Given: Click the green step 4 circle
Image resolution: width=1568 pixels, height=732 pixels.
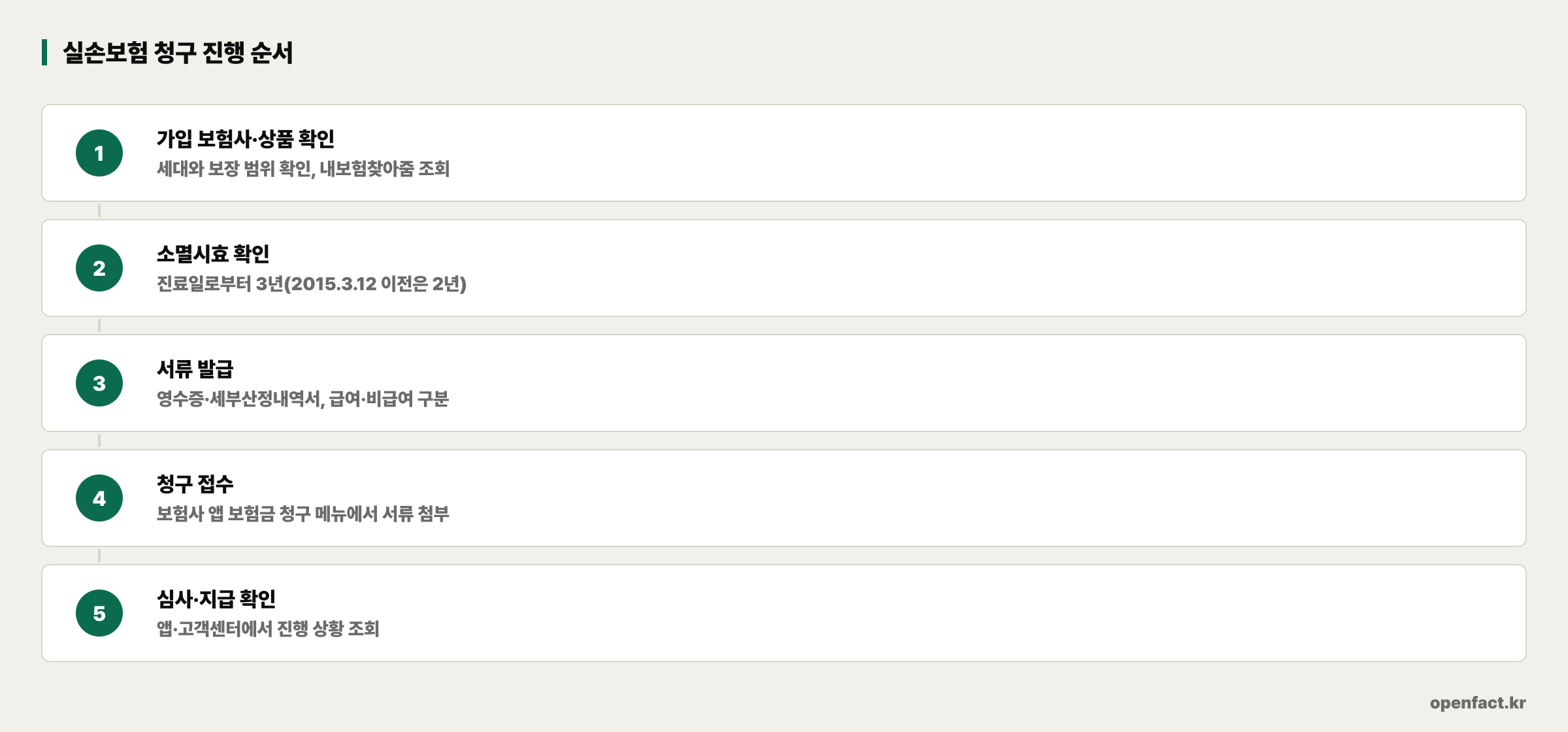Looking at the screenshot, I should pyautogui.click(x=99, y=498).
